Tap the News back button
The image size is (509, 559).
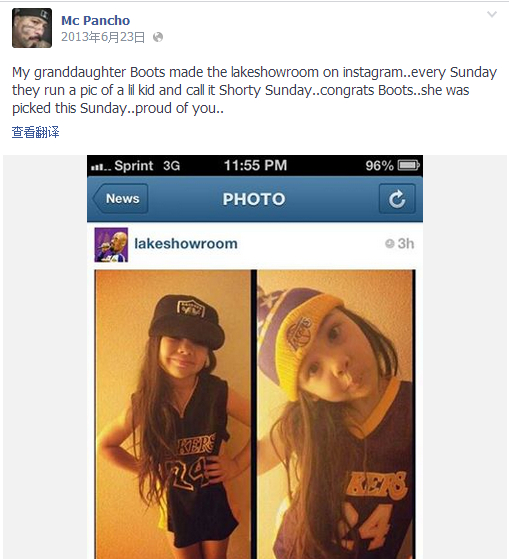click(x=120, y=199)
